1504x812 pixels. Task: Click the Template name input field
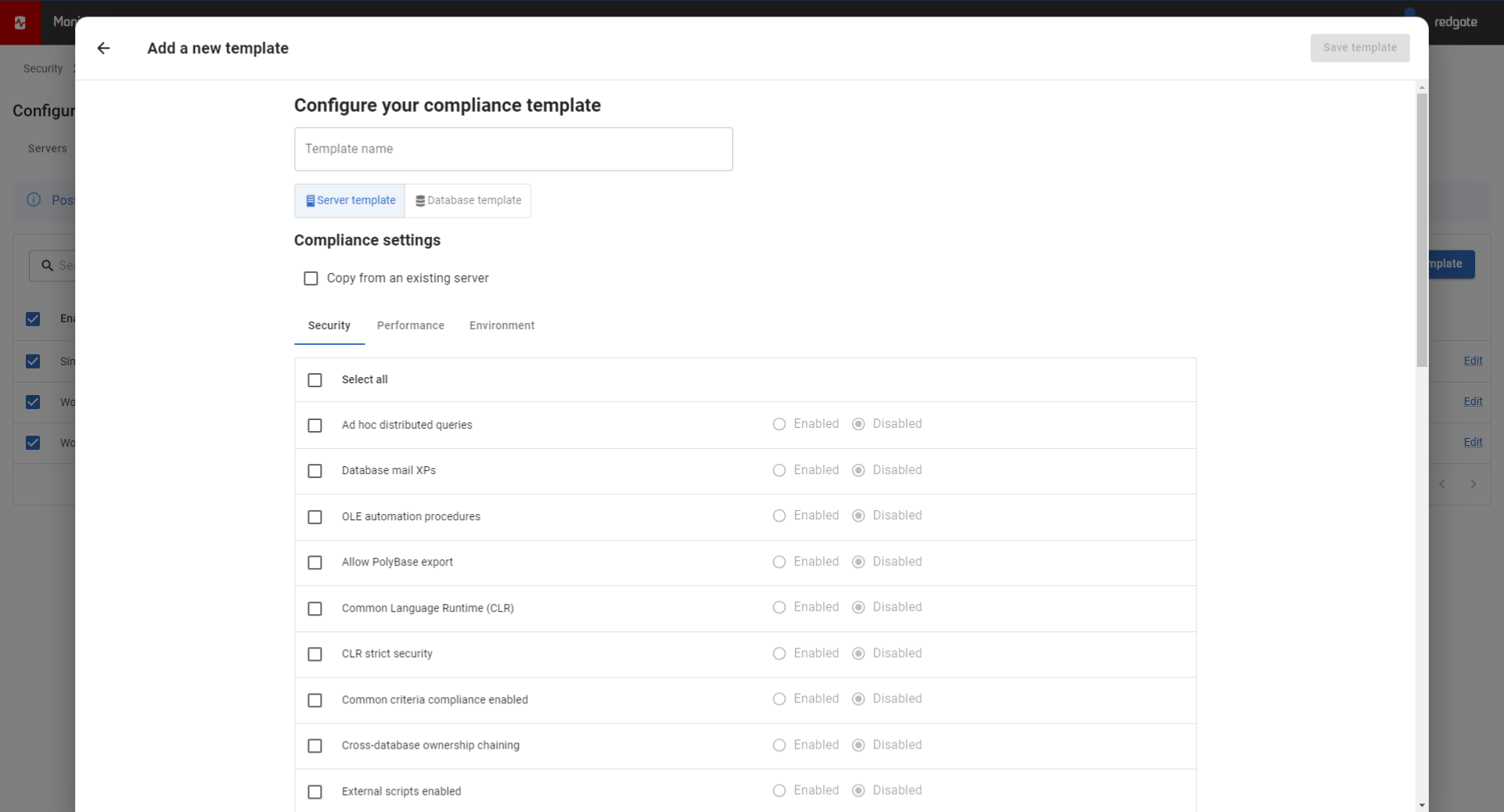tap(513, 149)
